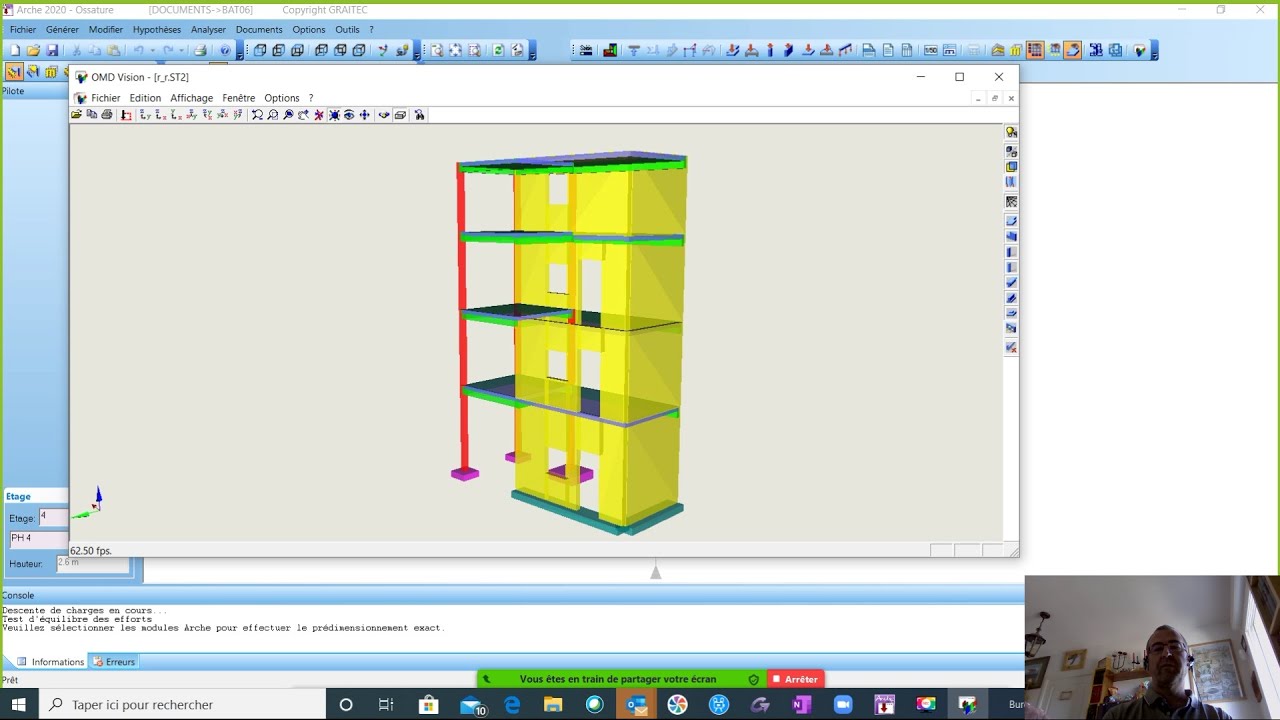This screenshot has width=1280, height=720.
Task: Click the Etage number input field
Action: click(x=53, y=517)
